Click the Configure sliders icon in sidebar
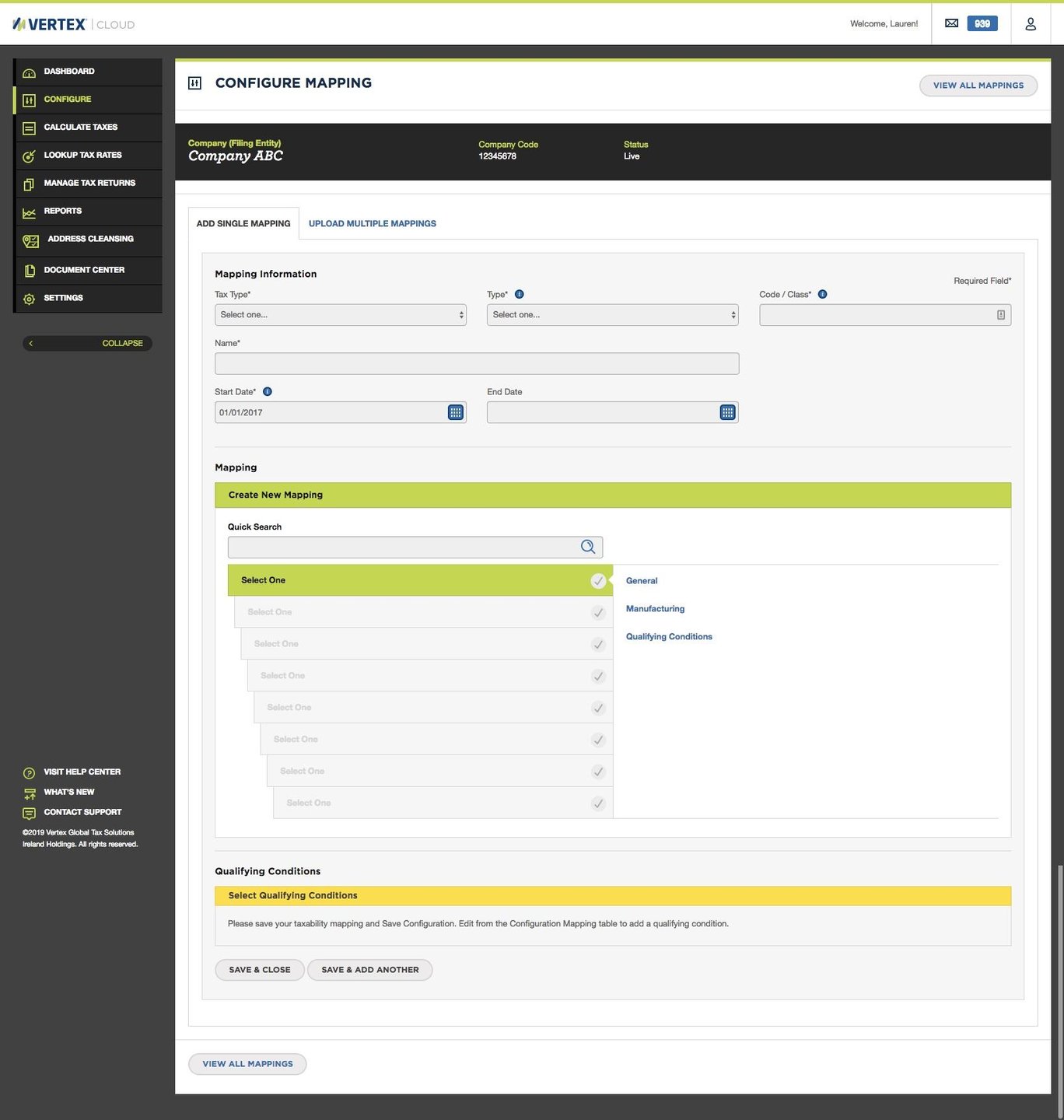This screenshot has height=1120, width=1064. pyautogui.click(x=29, y=100)
